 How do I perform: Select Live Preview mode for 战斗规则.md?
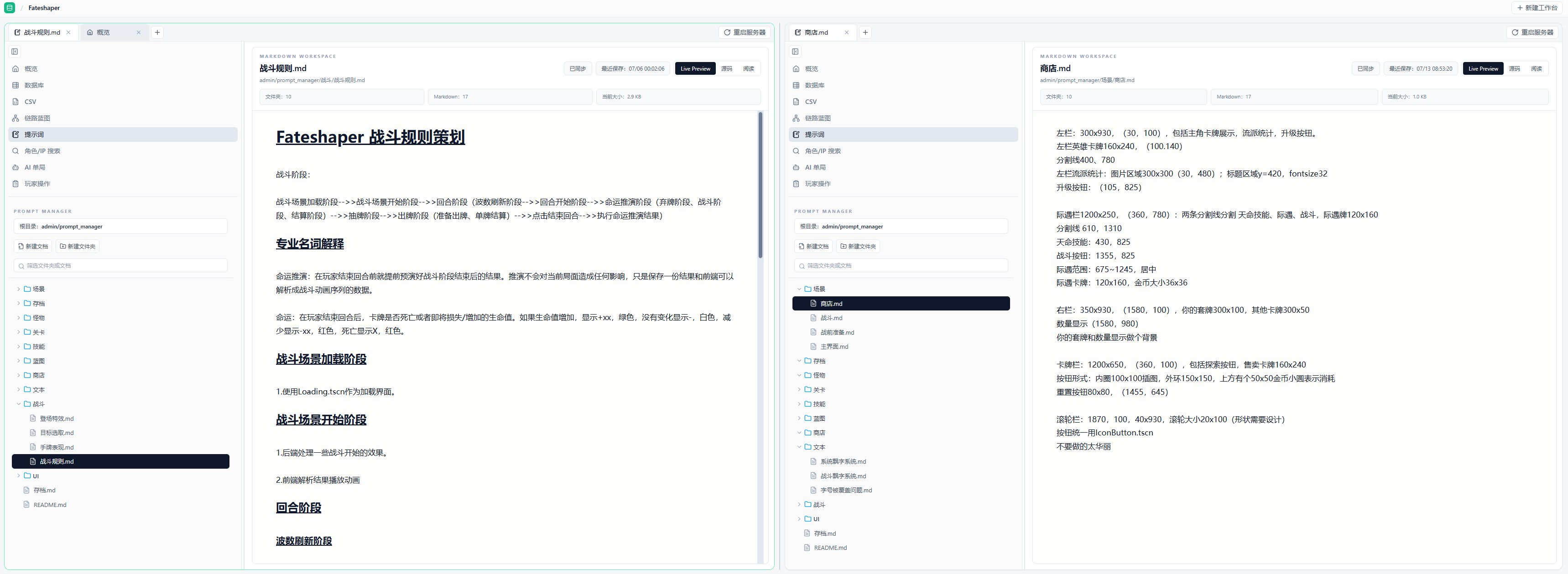[x=695, y=69]
